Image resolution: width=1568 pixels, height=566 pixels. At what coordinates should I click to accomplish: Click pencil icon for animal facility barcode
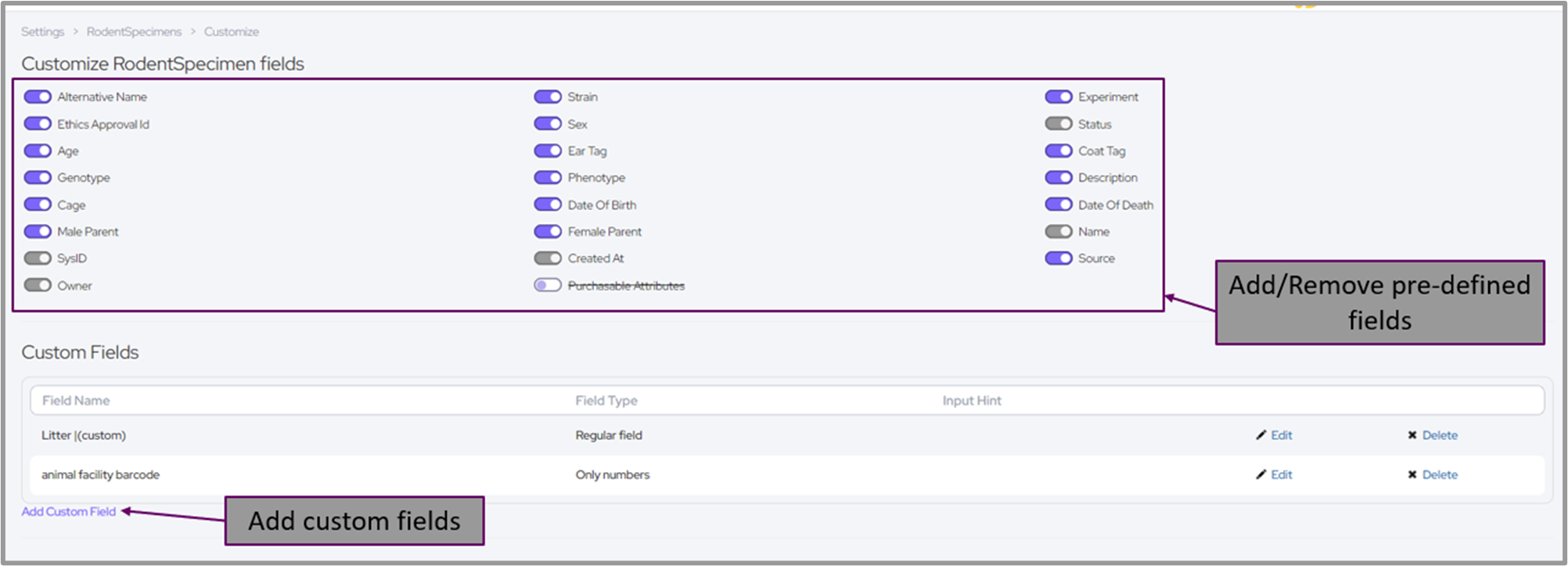pos(1261,474)
